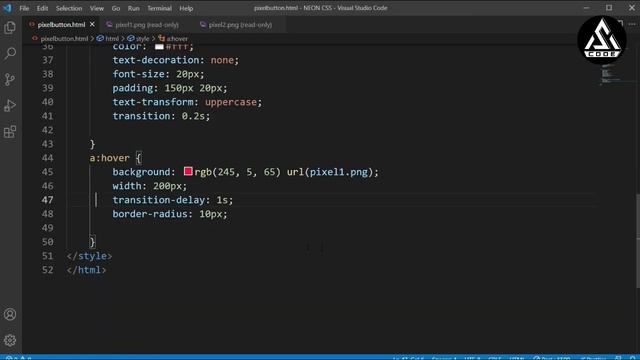Viewport: 640px width, 360px height.
Task: Open the Go menu
Action: (x=116, y=8)
